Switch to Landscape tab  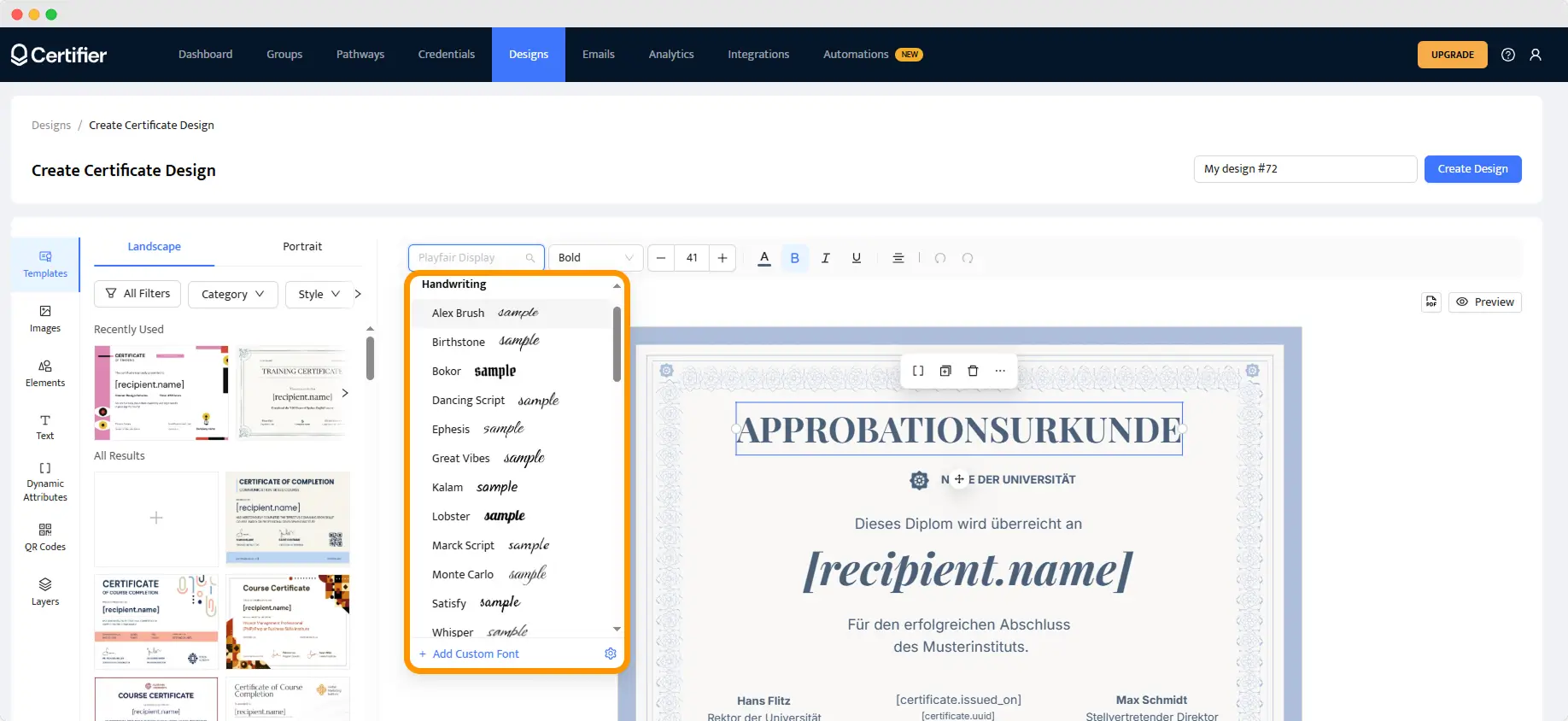click(154, 247)
